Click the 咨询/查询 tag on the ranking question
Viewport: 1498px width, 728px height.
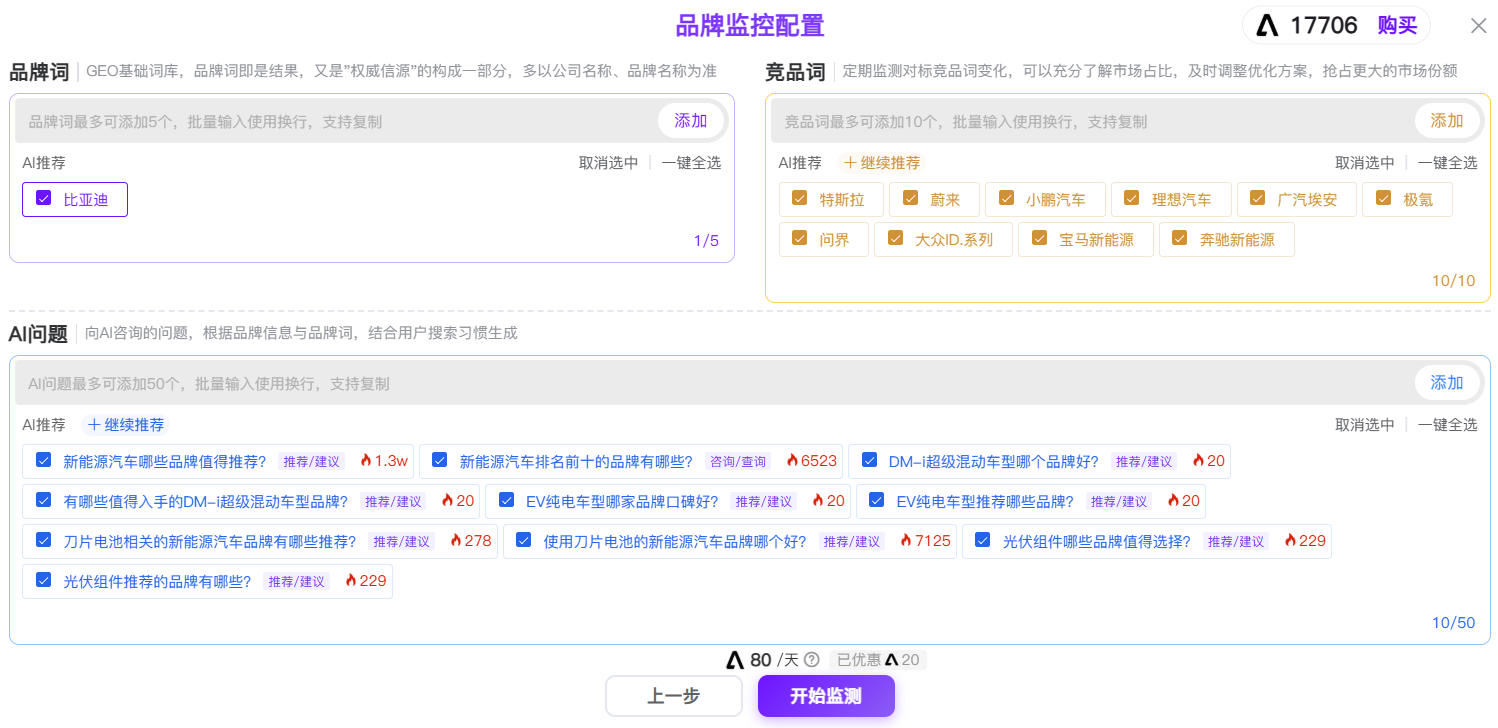click(738, 461)
